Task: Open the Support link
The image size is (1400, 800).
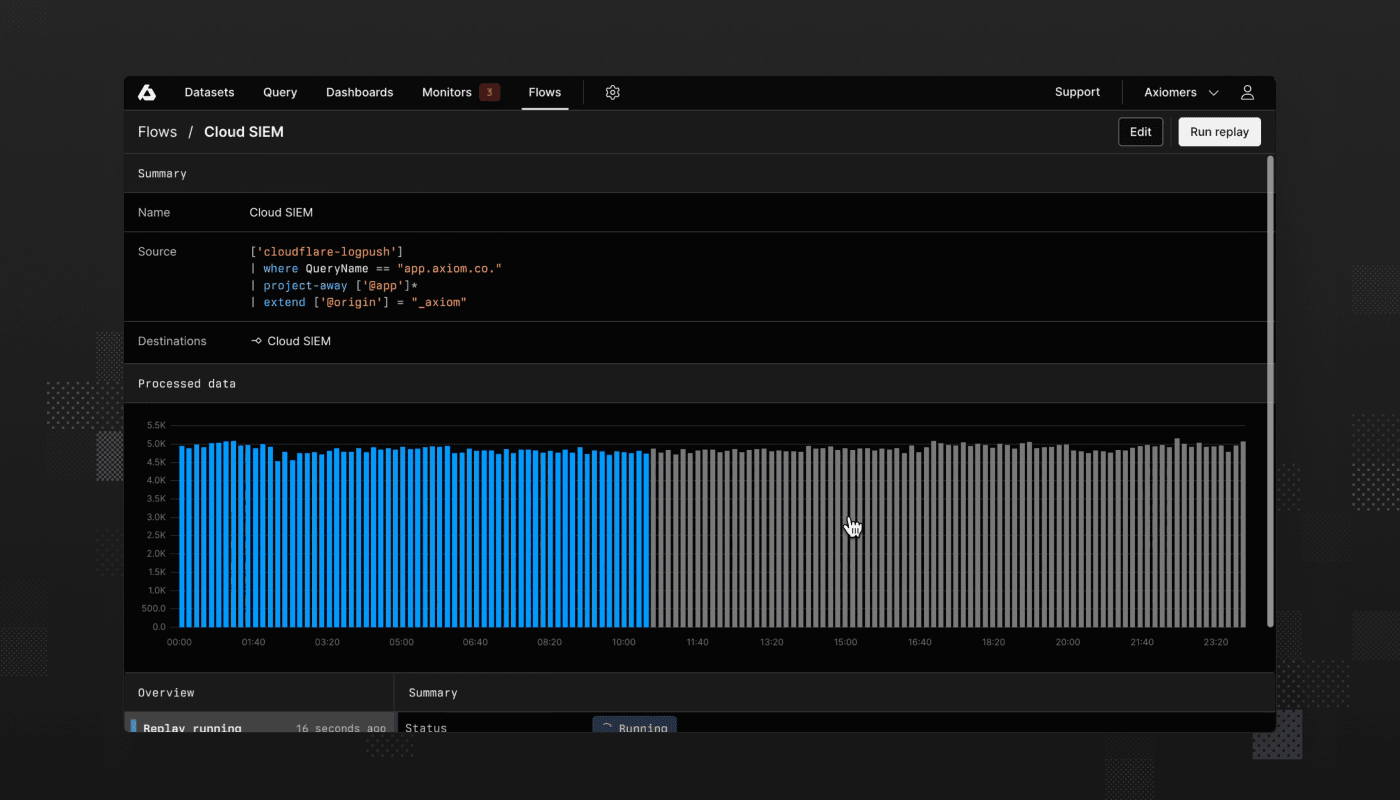Action: point(1077,92)
